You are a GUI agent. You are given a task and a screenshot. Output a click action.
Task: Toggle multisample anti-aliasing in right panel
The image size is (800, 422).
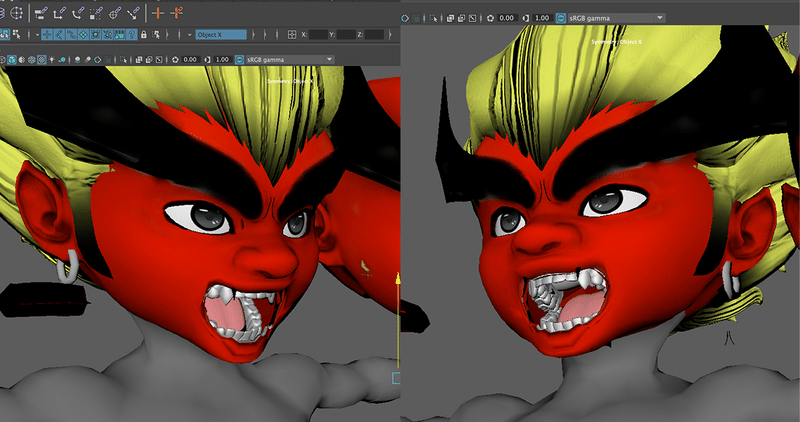(405, 18)
